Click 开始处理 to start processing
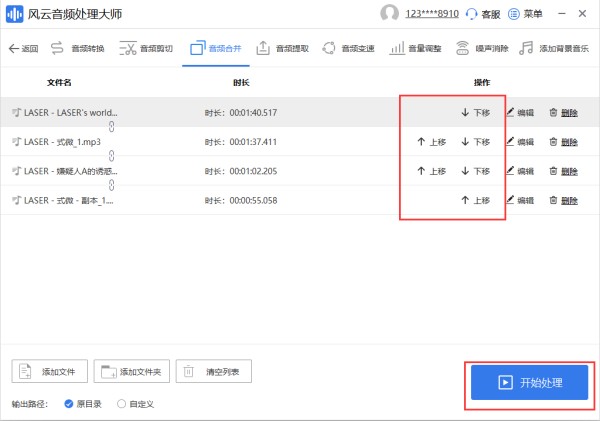Image resolution: width=600 pixels, height=421 pixels. tap(530, 383)
